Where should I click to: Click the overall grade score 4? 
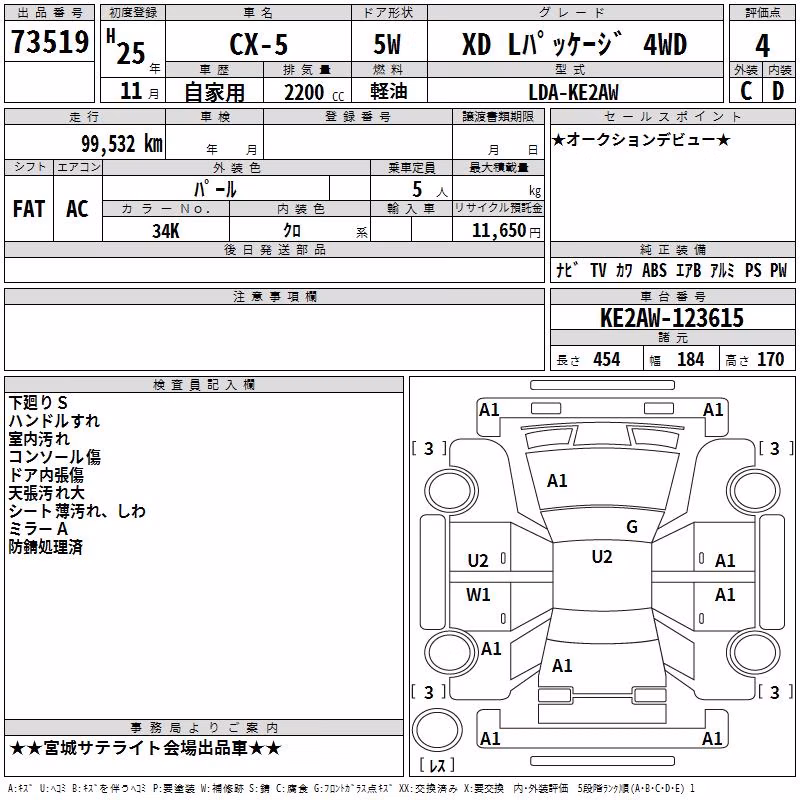point(762,46)
